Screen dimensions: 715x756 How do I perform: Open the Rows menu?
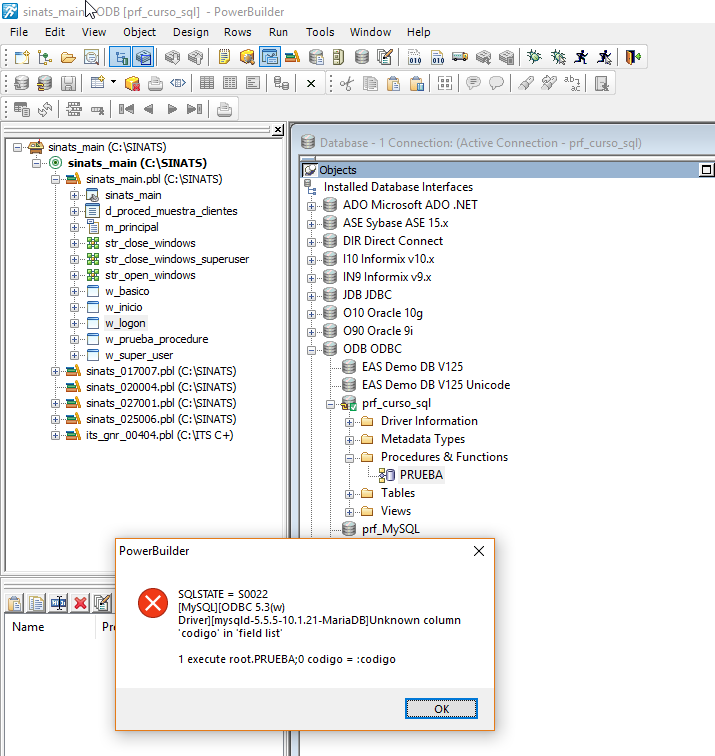[238, 32]
